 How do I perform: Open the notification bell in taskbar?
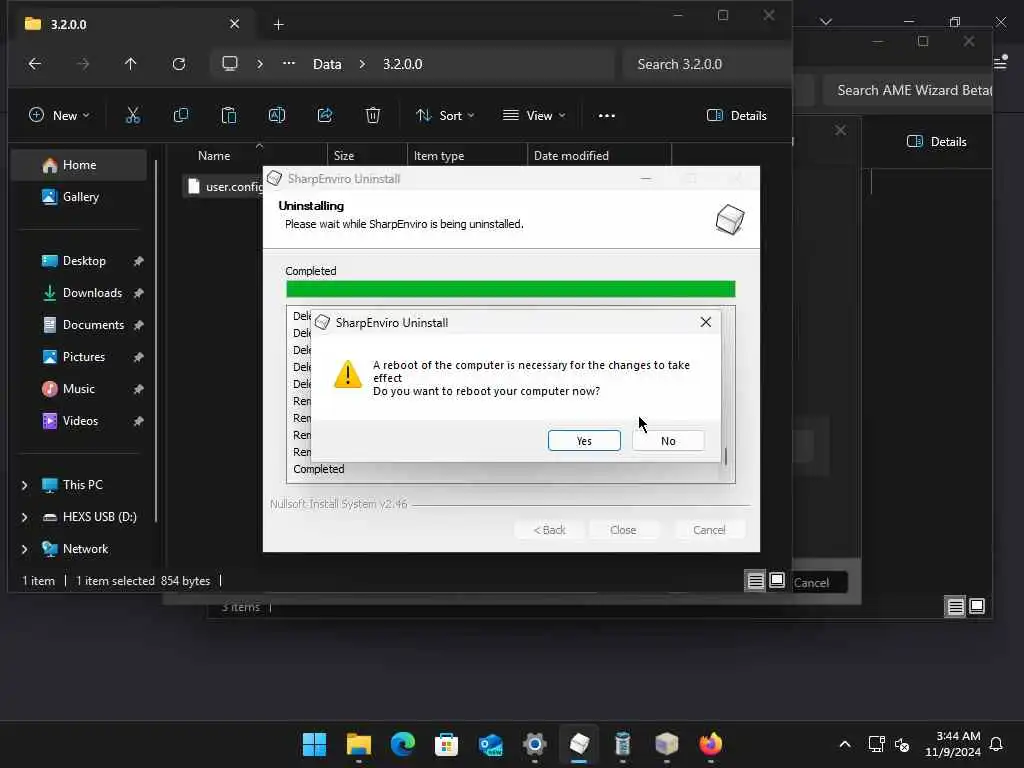tap(996, 744)
